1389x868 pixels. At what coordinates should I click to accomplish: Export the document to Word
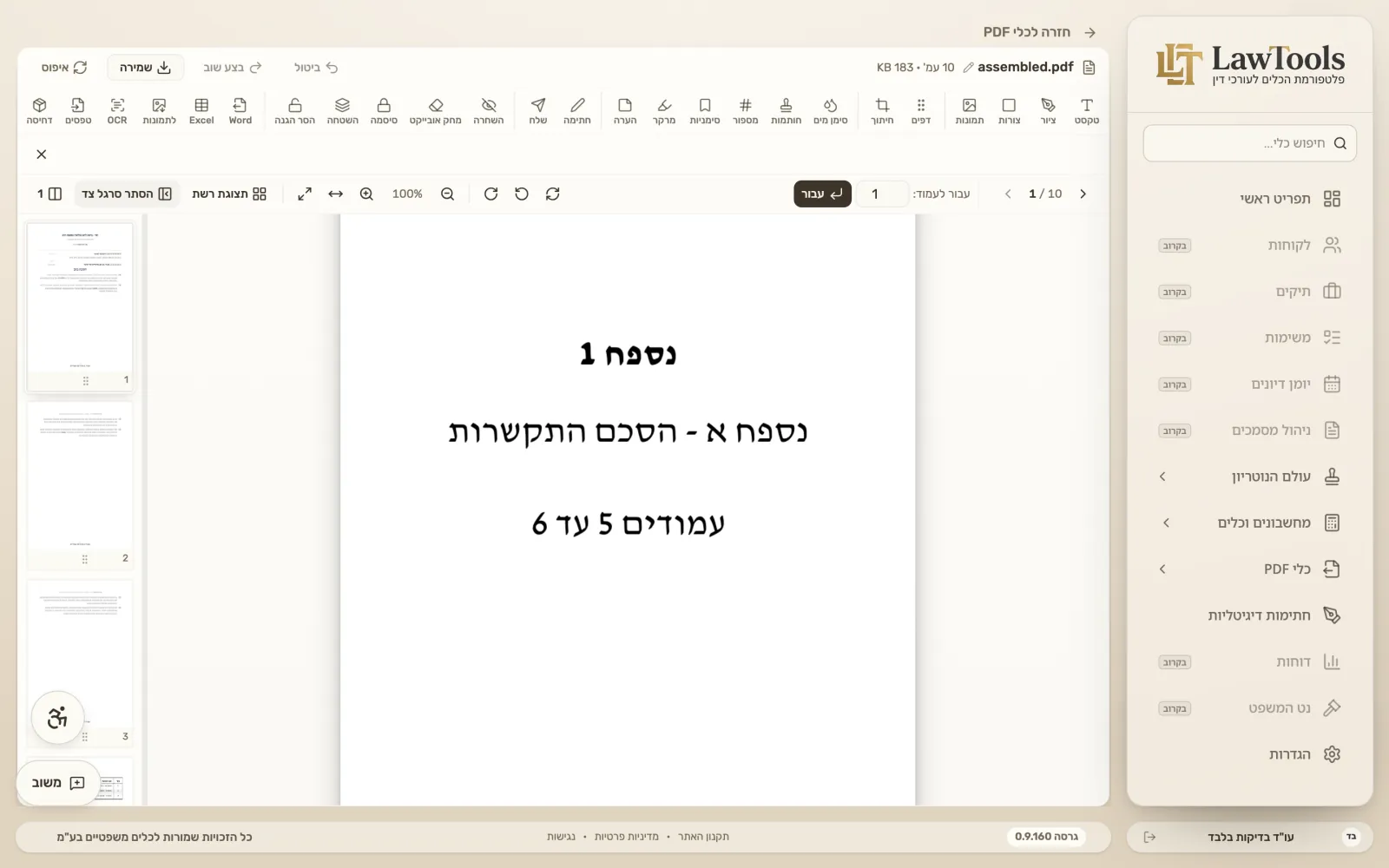(240, 111)
